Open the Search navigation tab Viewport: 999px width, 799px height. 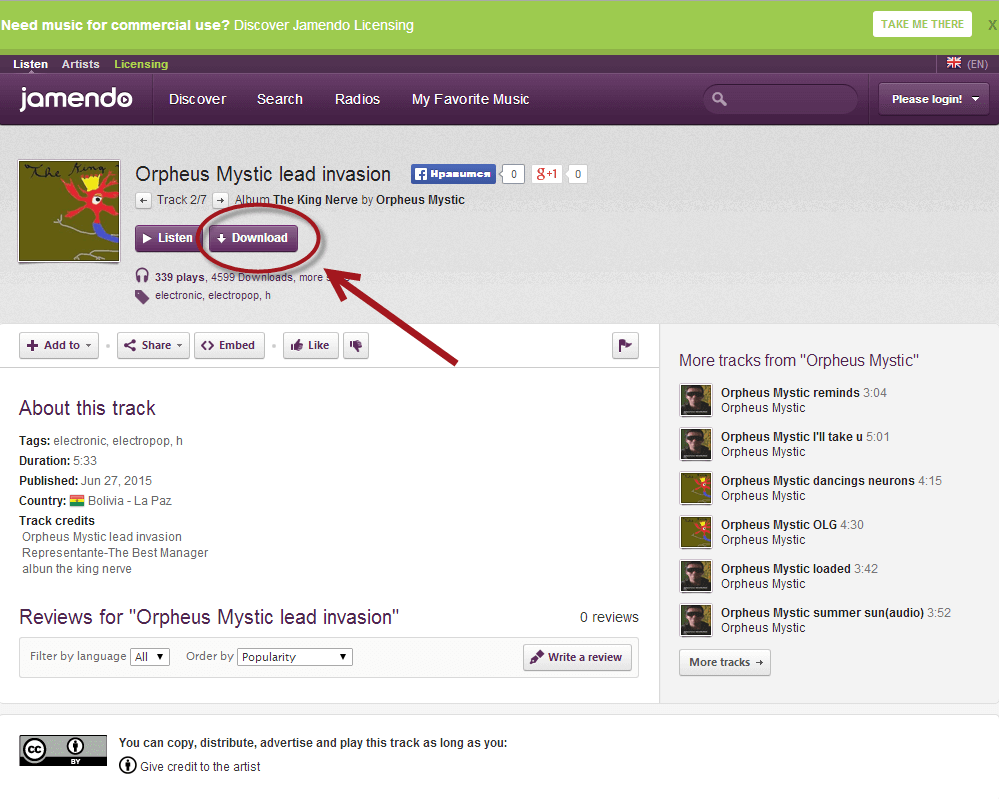(280, 99)
